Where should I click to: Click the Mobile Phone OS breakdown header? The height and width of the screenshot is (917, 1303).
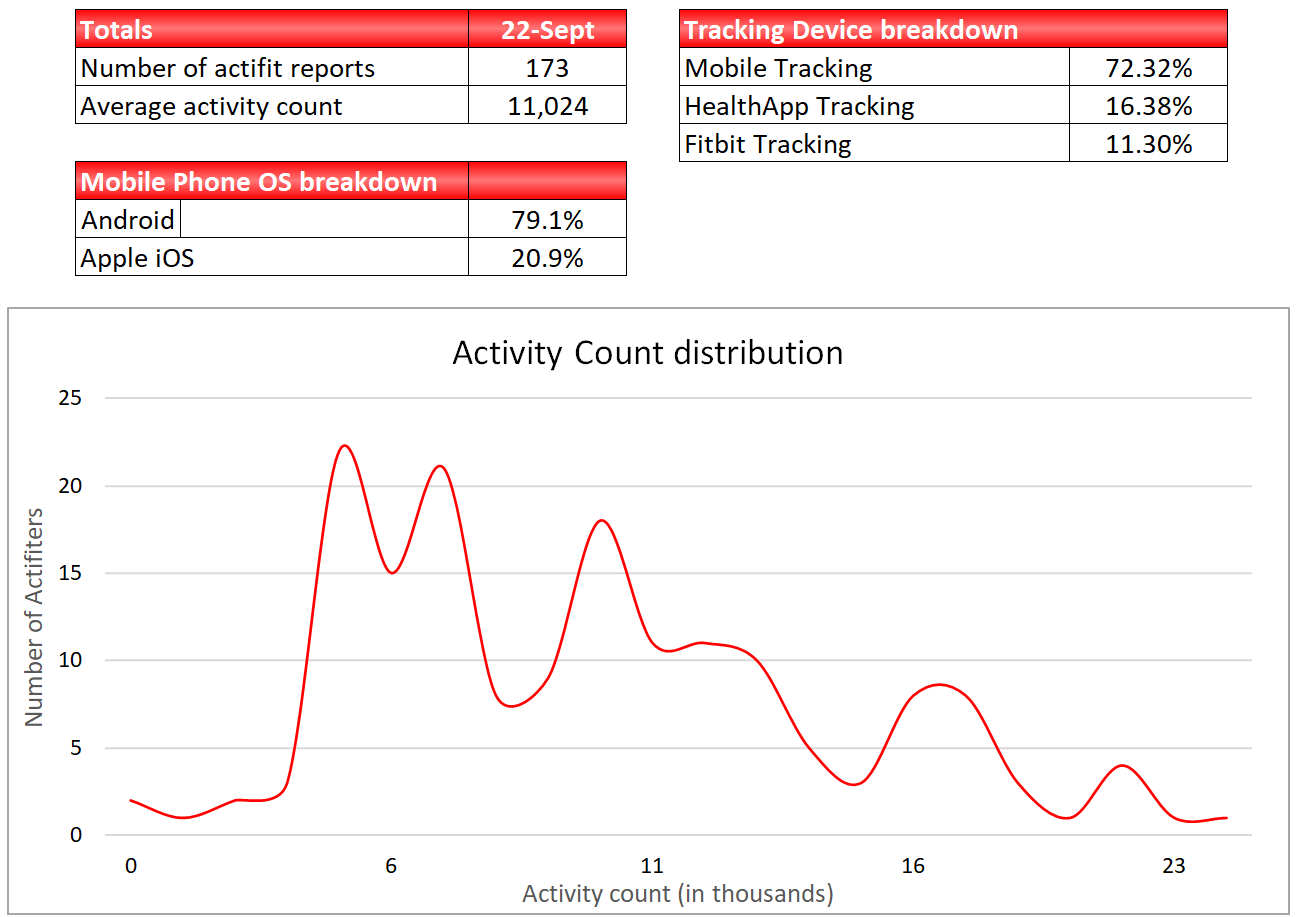272,181
